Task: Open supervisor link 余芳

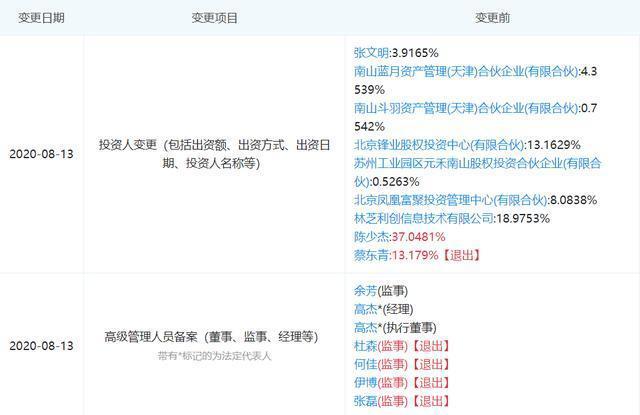Action: 365,291
